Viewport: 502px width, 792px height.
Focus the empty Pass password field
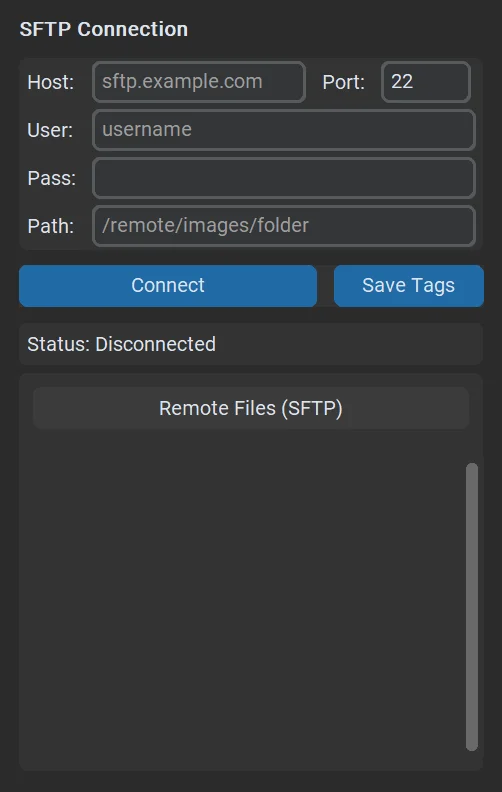284,178
